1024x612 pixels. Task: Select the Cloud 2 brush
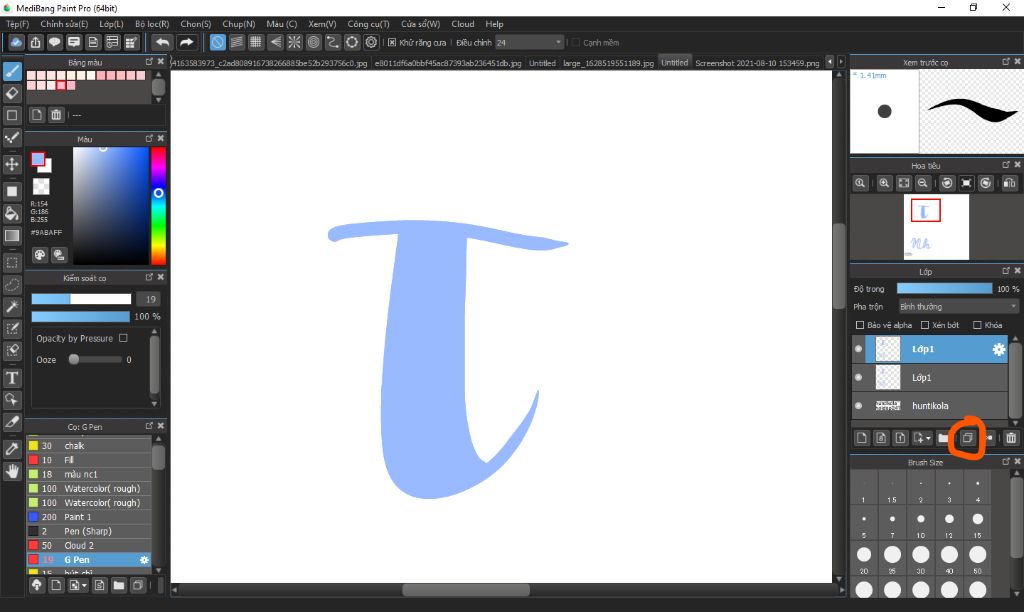click(89, 545)
